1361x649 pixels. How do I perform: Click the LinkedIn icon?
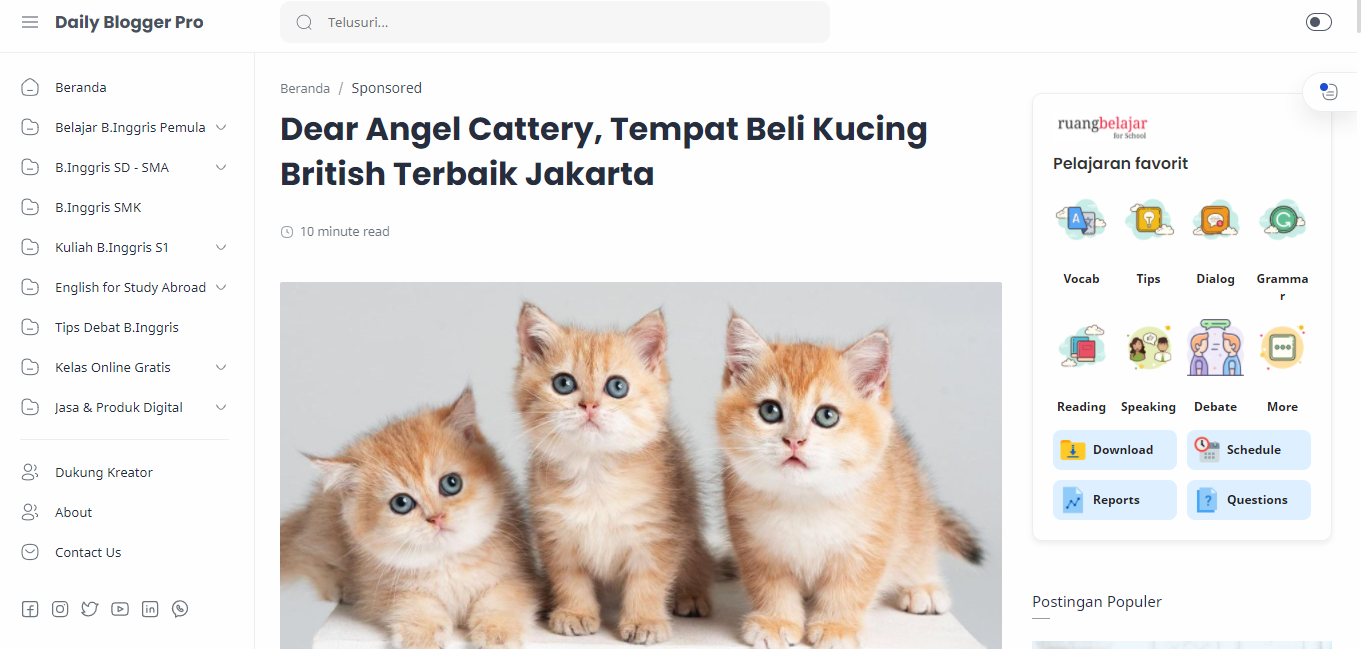[150, 609]
